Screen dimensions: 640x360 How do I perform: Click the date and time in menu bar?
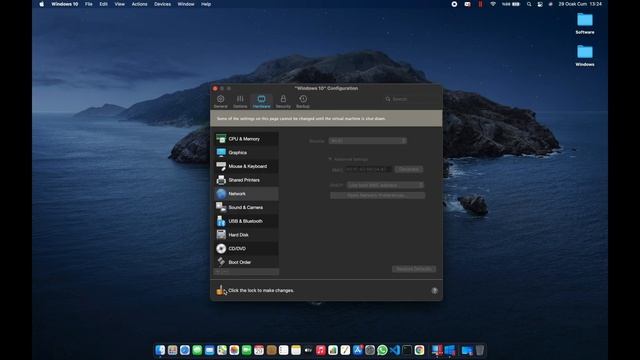click(x=580, y=4)
